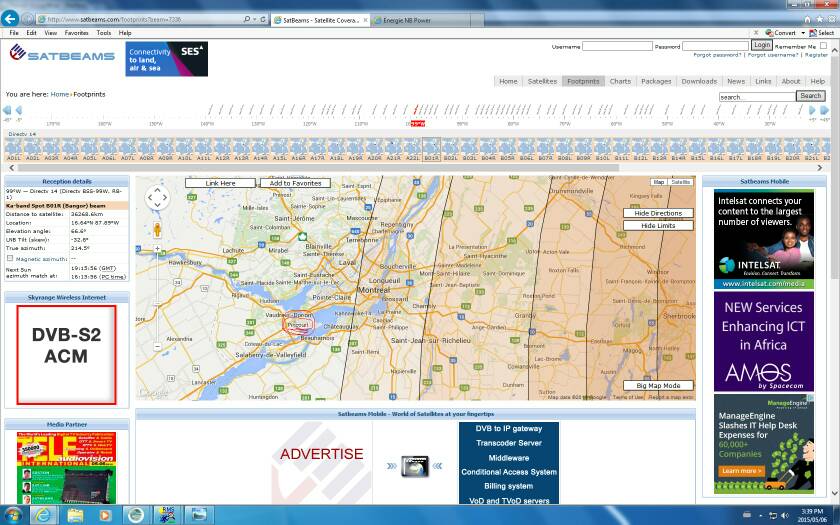Open the browser Favorites menu
The height and width of the screenshot is (525, 840).
coord(76,33)
